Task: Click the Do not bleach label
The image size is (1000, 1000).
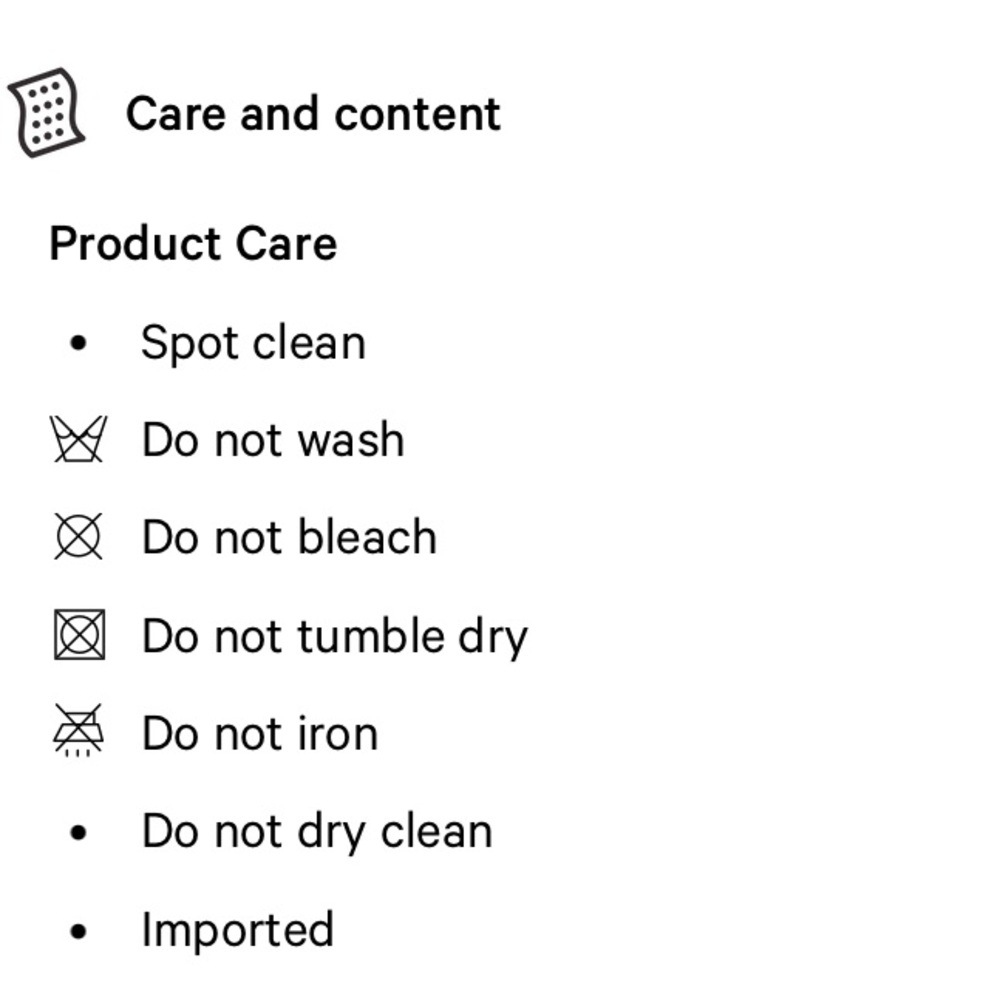Action: point(289,537)
